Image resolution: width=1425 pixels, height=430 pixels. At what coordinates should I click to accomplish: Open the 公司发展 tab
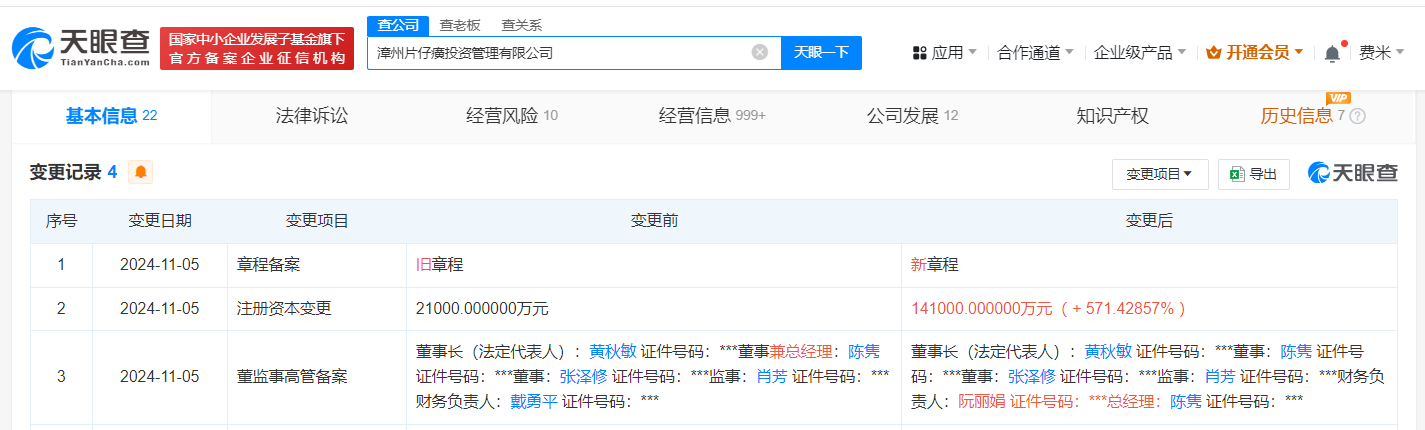click(x=912, y=116)
